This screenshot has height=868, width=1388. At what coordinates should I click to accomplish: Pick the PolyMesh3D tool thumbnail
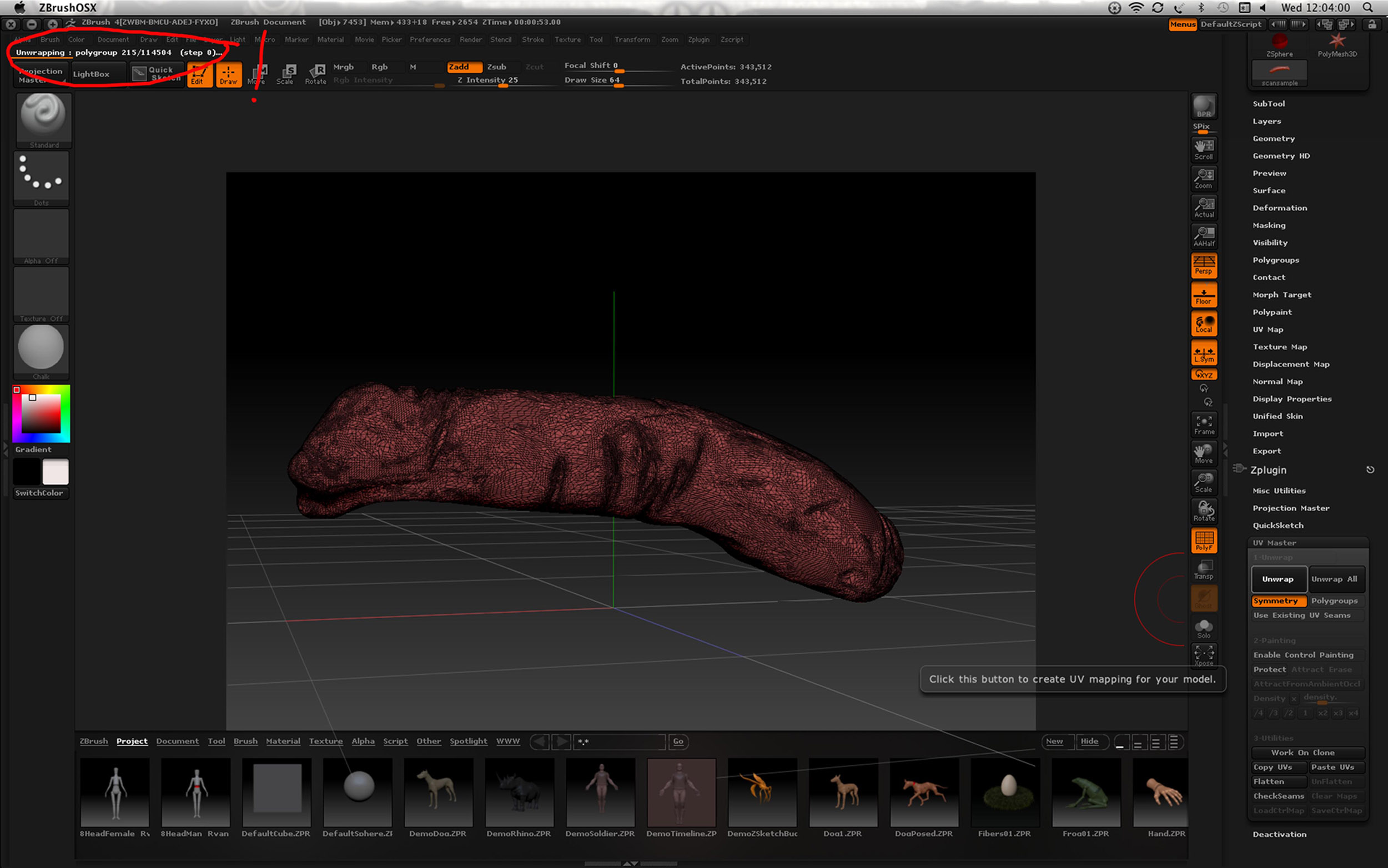tap(1337, 46)
